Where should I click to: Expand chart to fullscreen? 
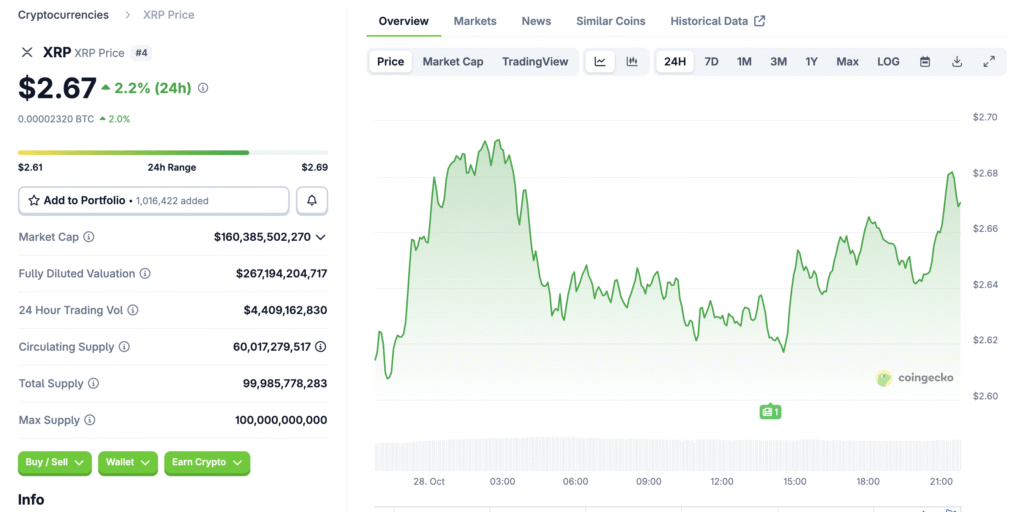[989, 62]
